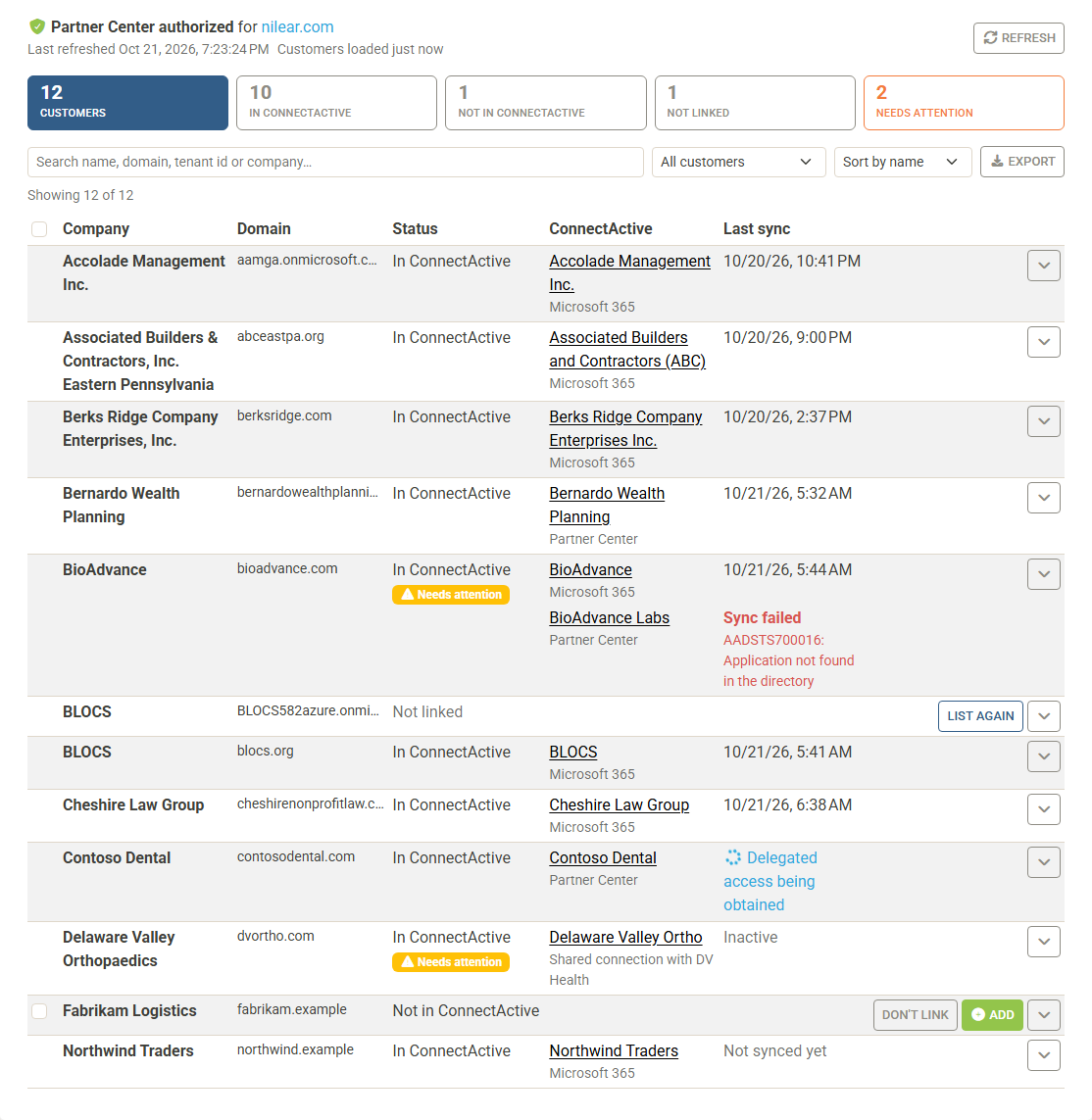This screenshot has width=1092, height=1120.
Task: Expand the Bernardo Wealth Planning row
Action: 1043,498
